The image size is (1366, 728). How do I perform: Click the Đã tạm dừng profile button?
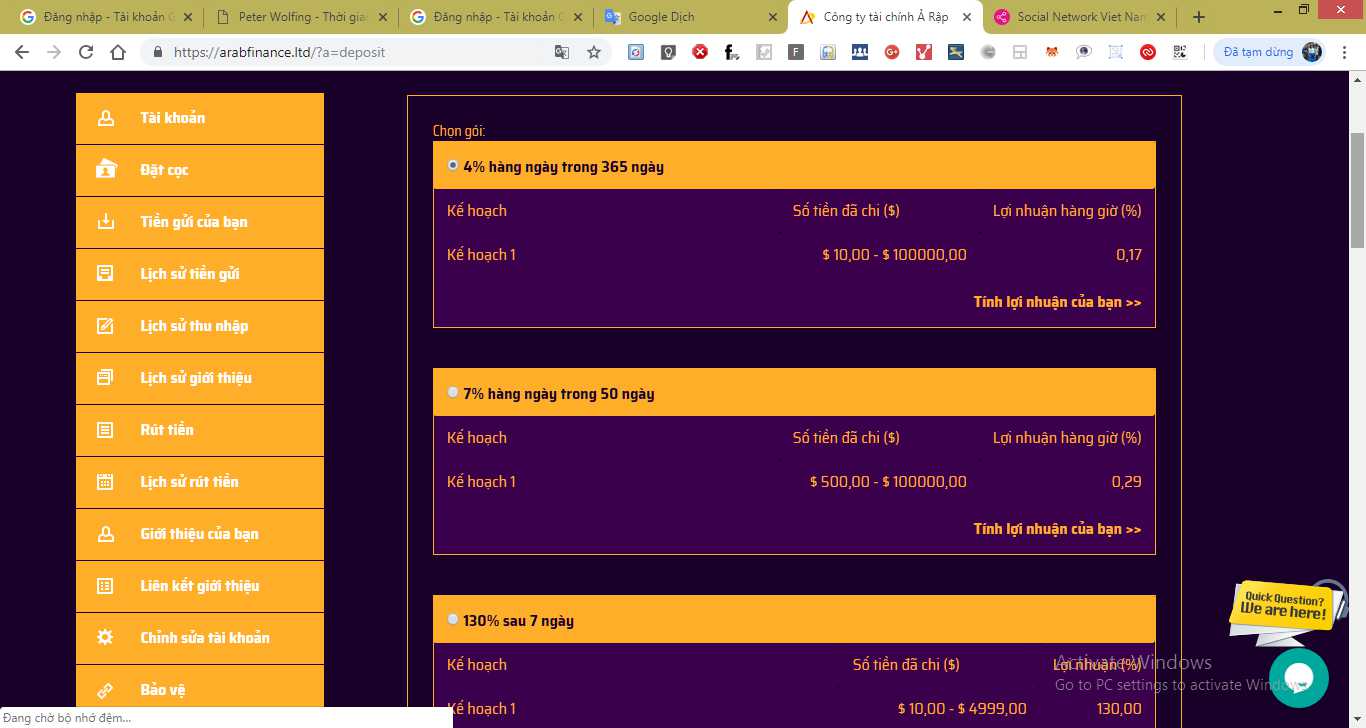click(1269, 52)
